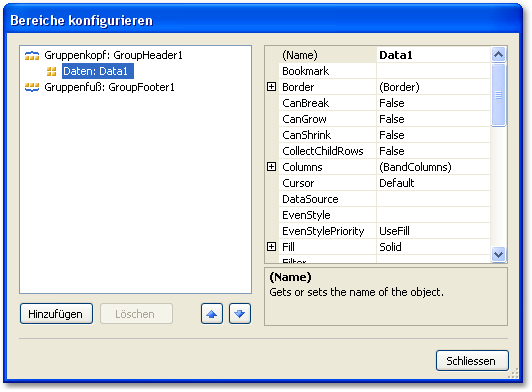Close dialog with Schliessen button
The height and width of the screenshot is (392, 532).
pyautogui.click(x=472, y=360)
